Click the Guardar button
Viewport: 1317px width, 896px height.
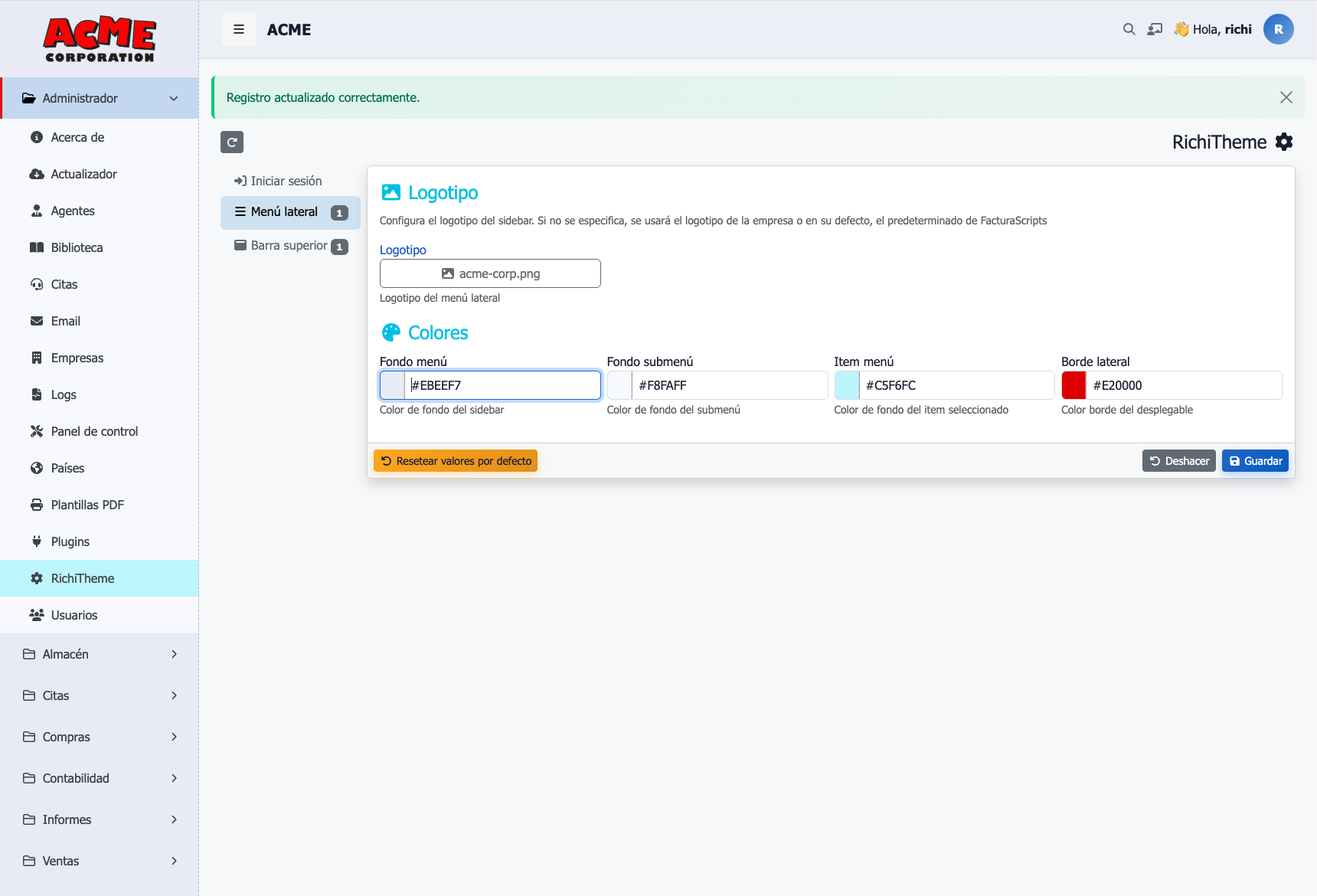[x=1255, y=461]
